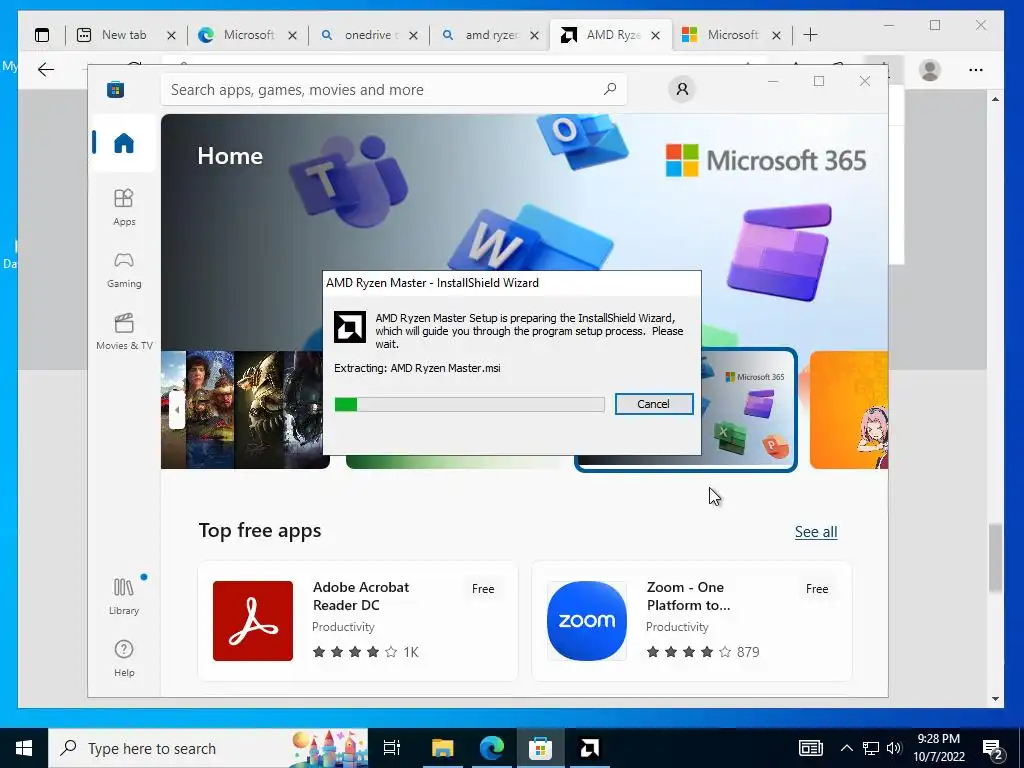Switch to the AMD Ryzen page tab
Screen dimensions: 1024x768
coord(610,35)
